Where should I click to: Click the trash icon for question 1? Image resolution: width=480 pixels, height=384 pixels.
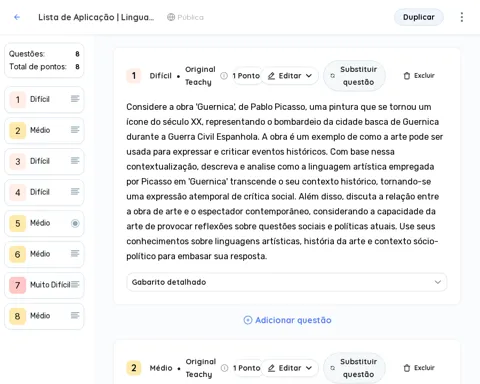(x=407, y=76)
